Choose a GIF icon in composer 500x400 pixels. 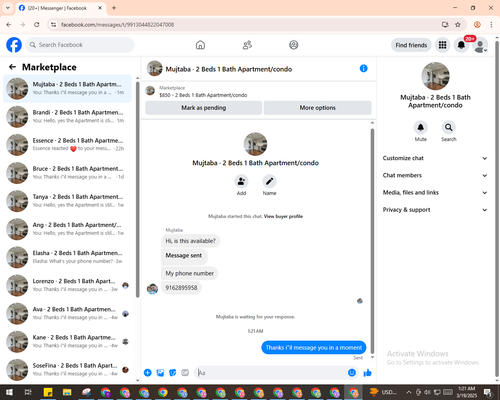tap(185, 373)
